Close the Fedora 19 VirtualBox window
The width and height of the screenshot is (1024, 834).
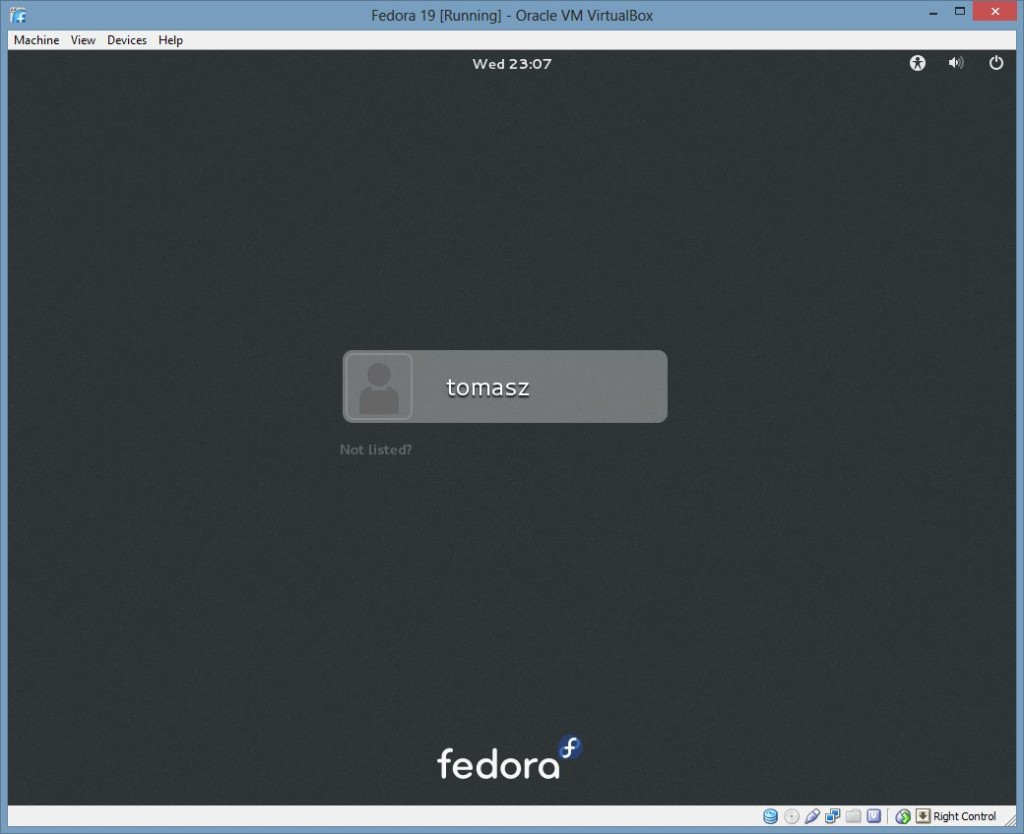coord(995,11)
